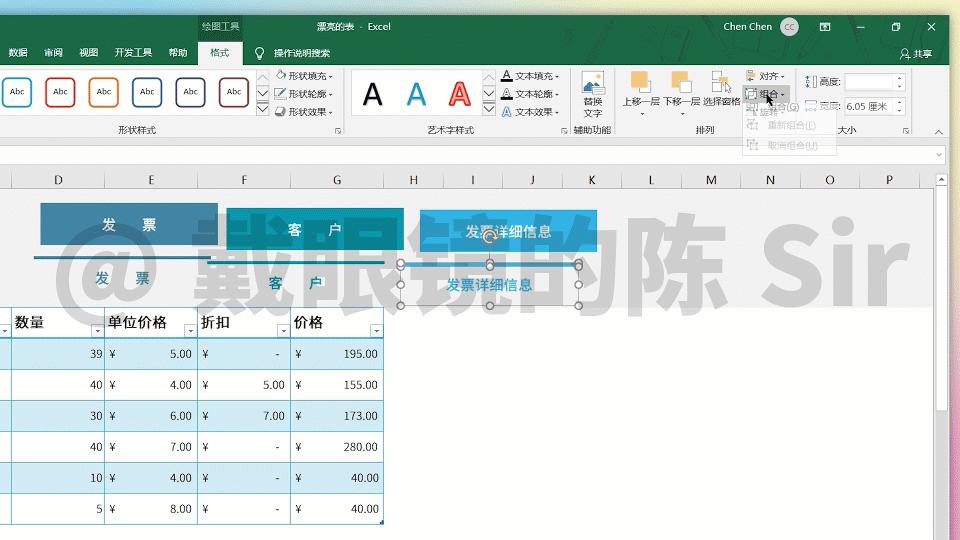Open the 单位价格 column filter dropdown
This screenshot has height=540, width=960.
[x=190, y=331]
